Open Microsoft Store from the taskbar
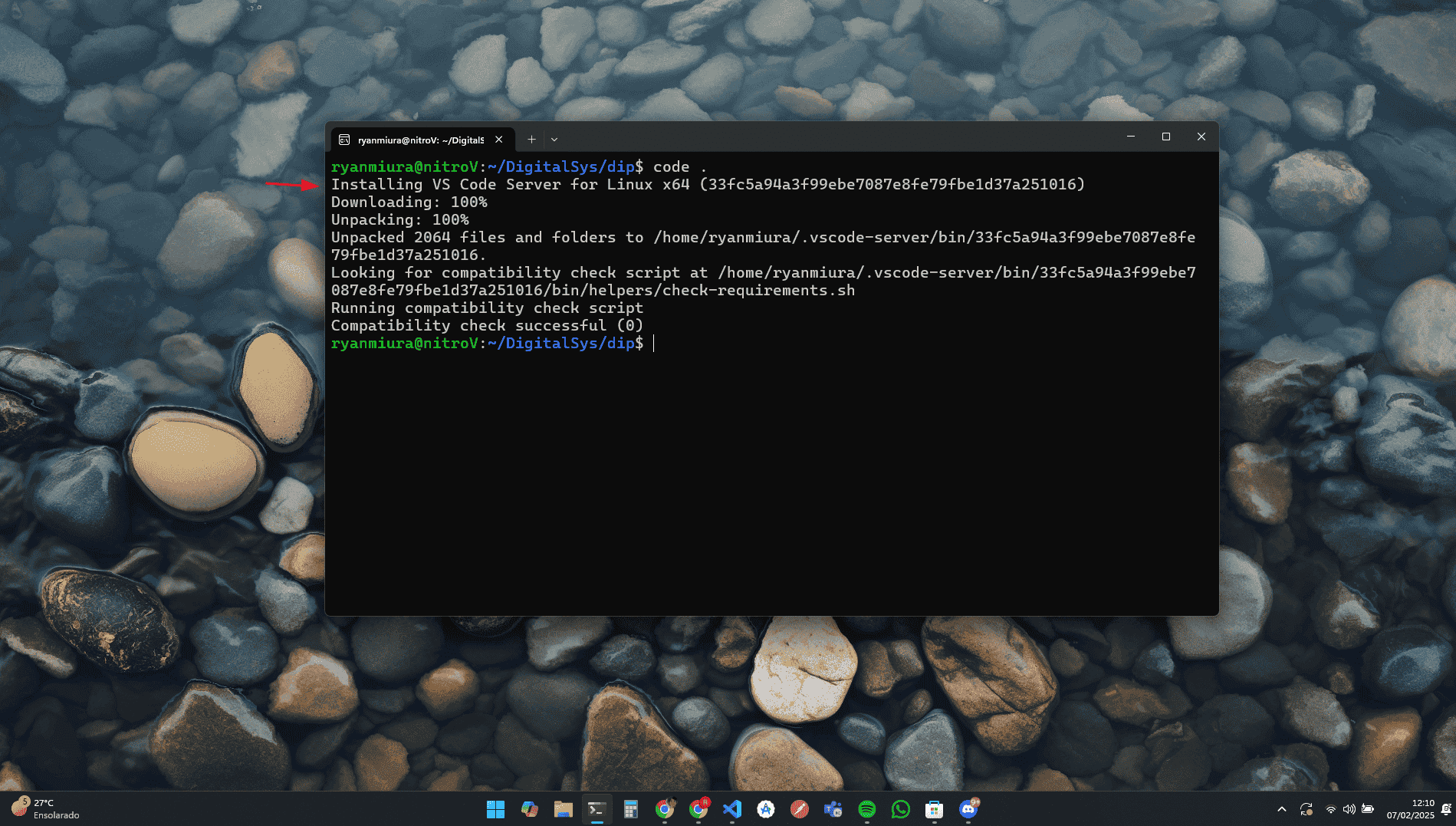The width and height of the screenshot is (1456, 826). tap(935, 809)
